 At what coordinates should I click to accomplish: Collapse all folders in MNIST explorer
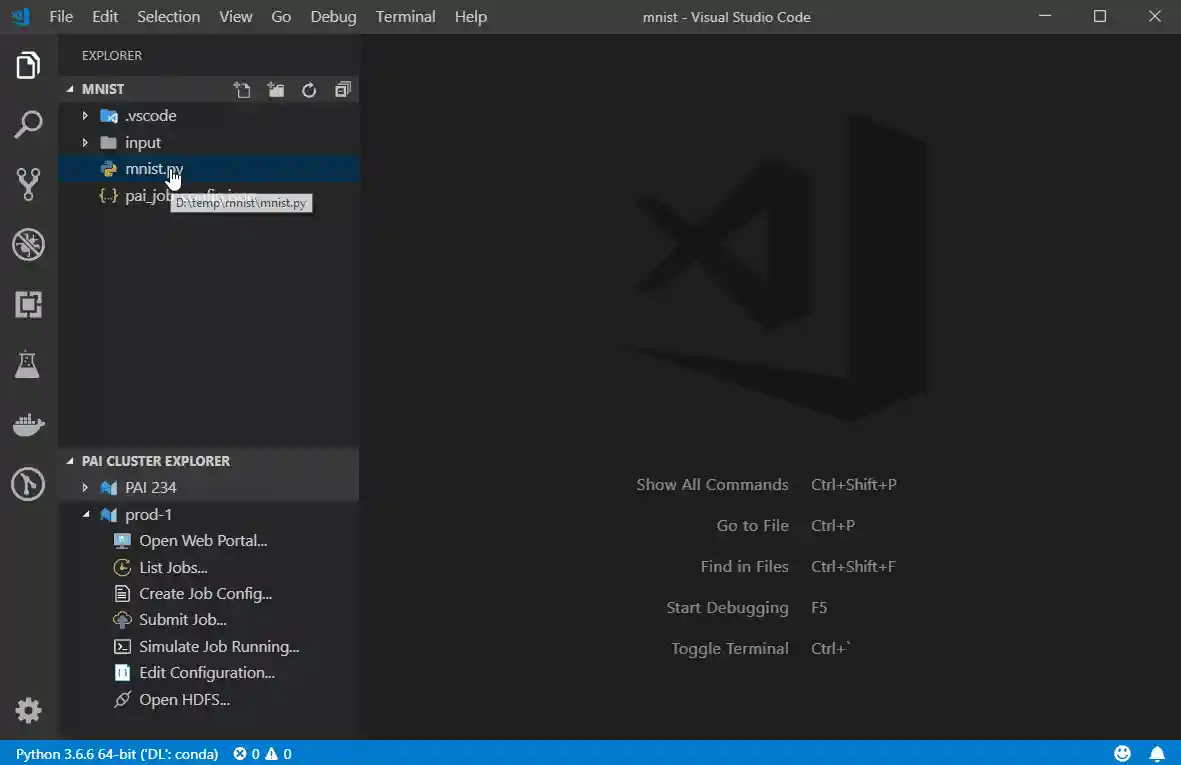click(x=343, y=90)
